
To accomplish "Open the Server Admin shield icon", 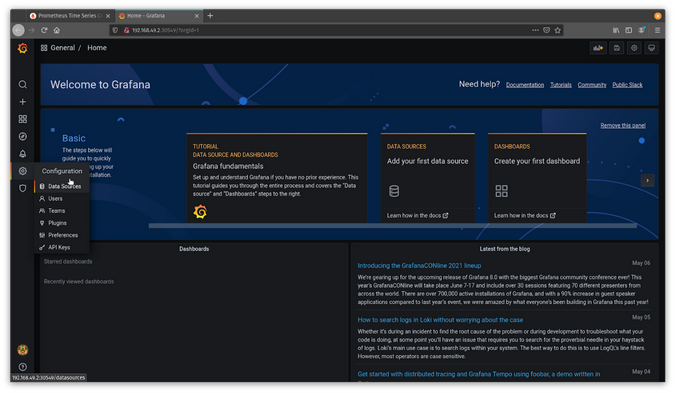I will coord(23,188).
